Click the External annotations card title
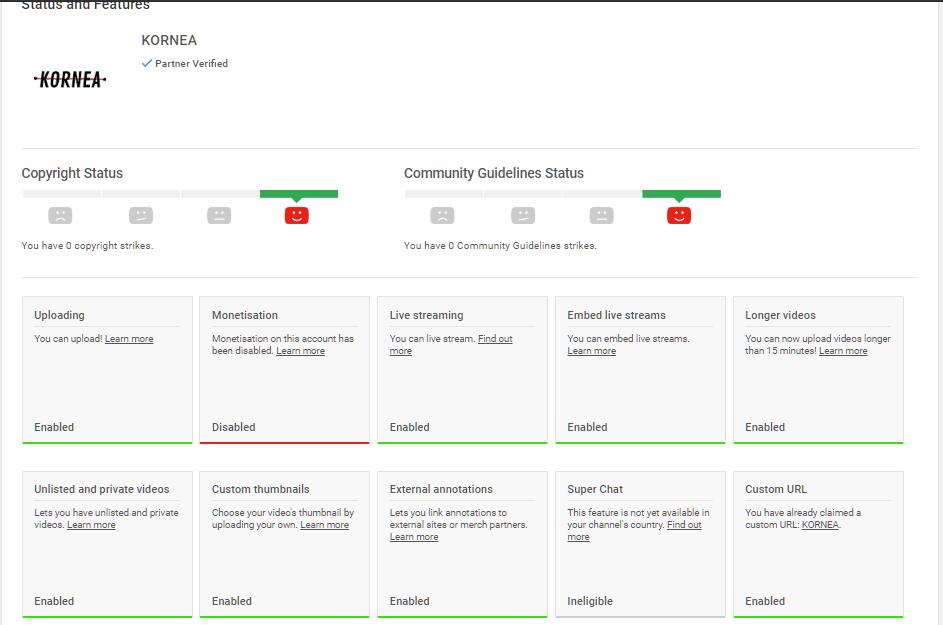Viewport: 943px width, 625px height. 441,489
